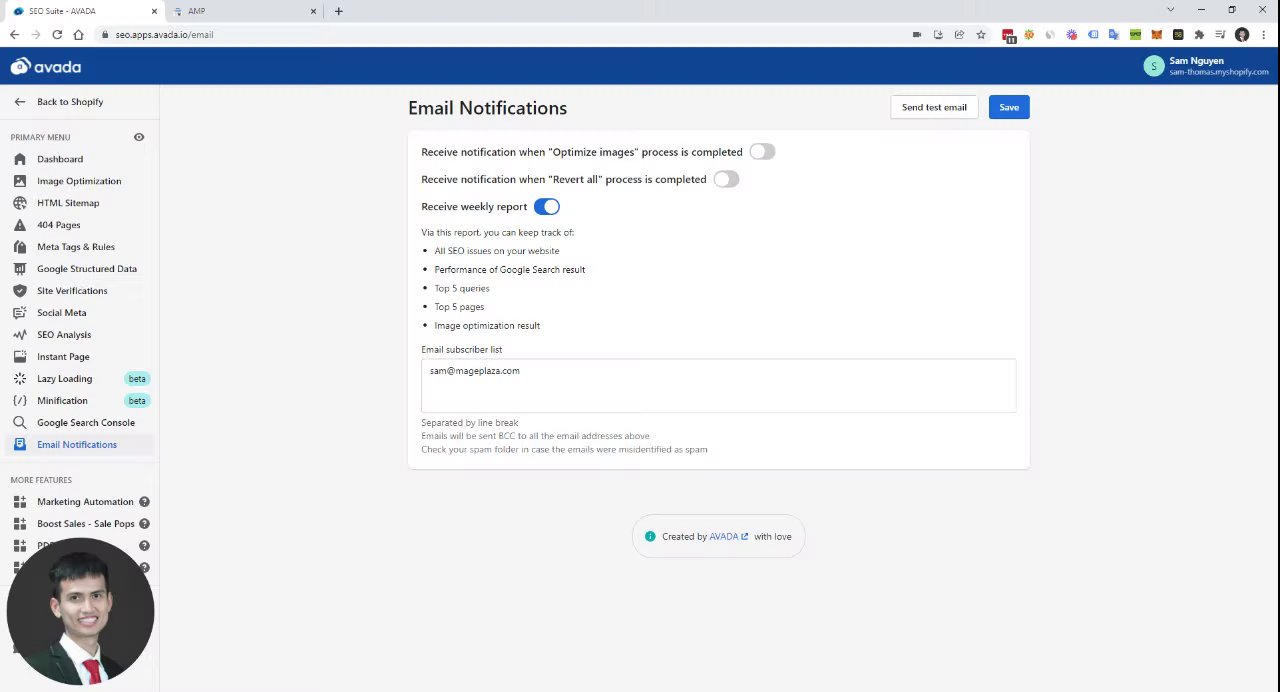Open the Lazy Loading menu item

tap(64, 379)
